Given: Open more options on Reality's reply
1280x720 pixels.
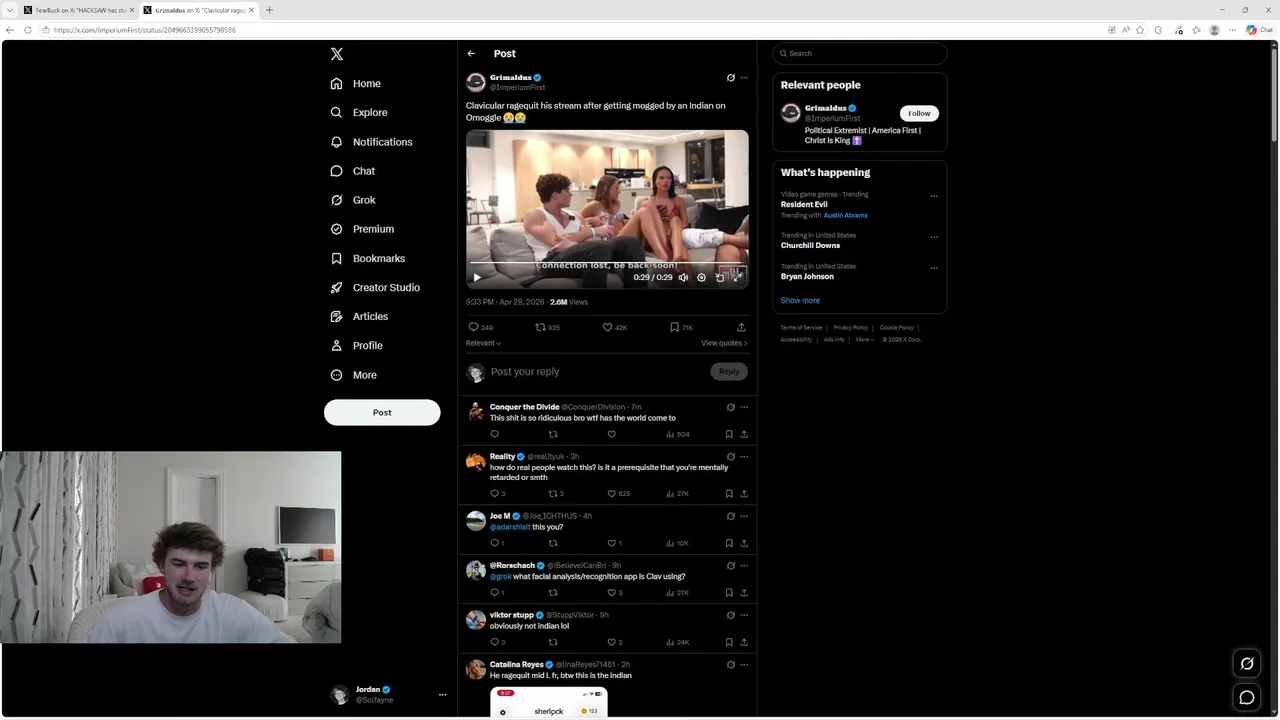Looking at the screenshot, I should point(743,457).
